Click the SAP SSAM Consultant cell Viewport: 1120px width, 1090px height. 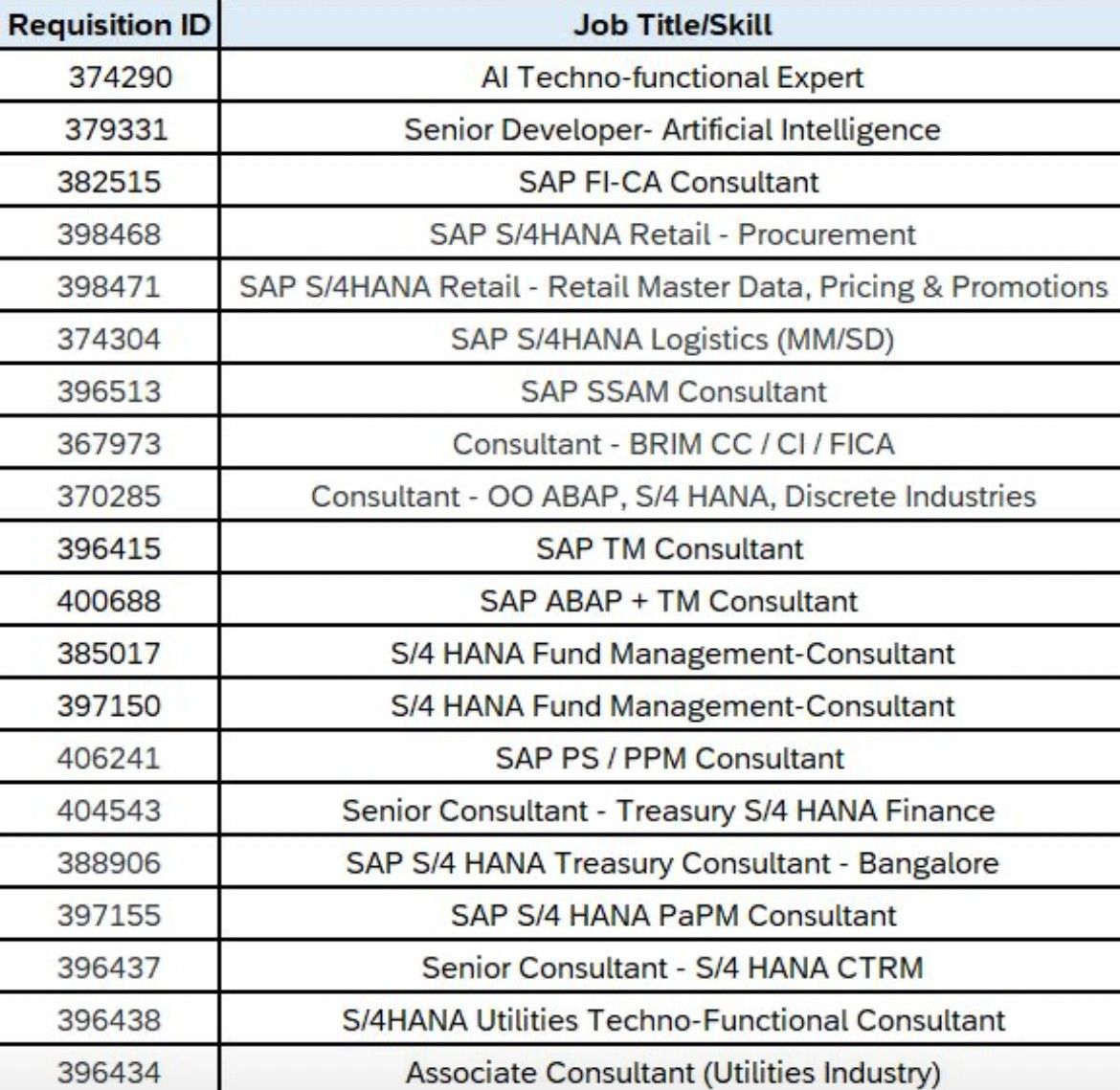tap(671, 390)
